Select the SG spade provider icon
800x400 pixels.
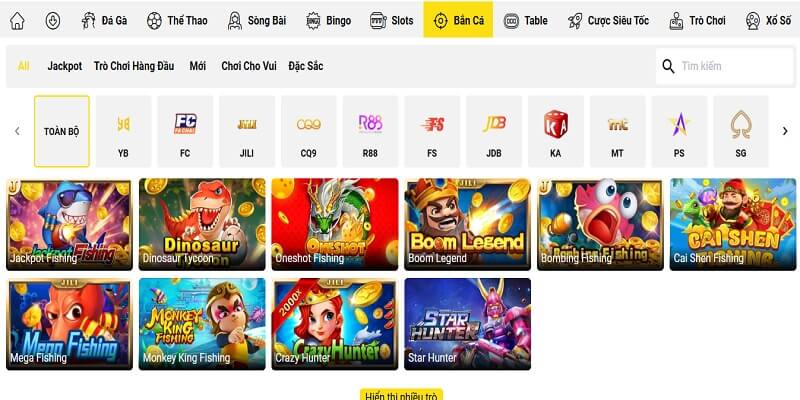click(741, 124)
